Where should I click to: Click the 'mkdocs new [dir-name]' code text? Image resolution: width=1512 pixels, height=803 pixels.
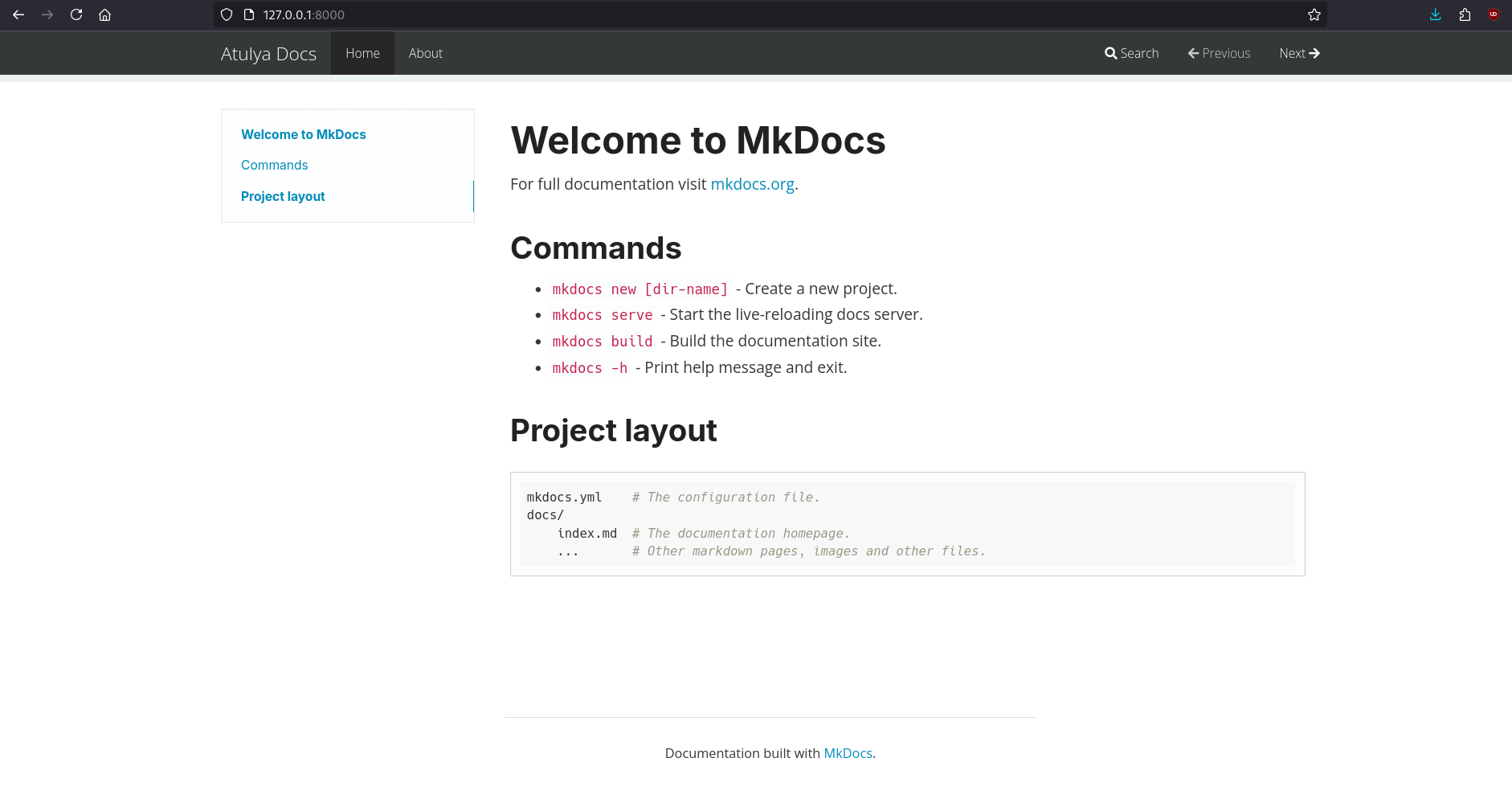click(640, 289)
